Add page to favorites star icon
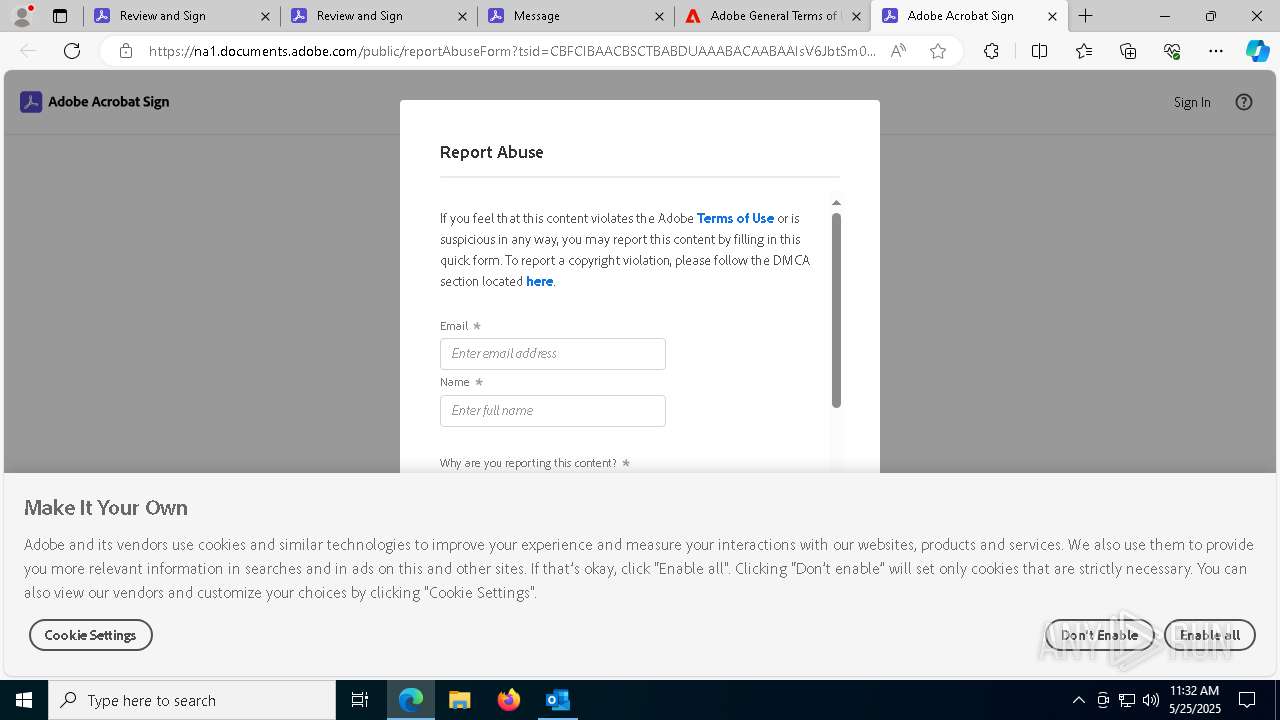Screen dimensions: 1280x720 pos(938,51)
